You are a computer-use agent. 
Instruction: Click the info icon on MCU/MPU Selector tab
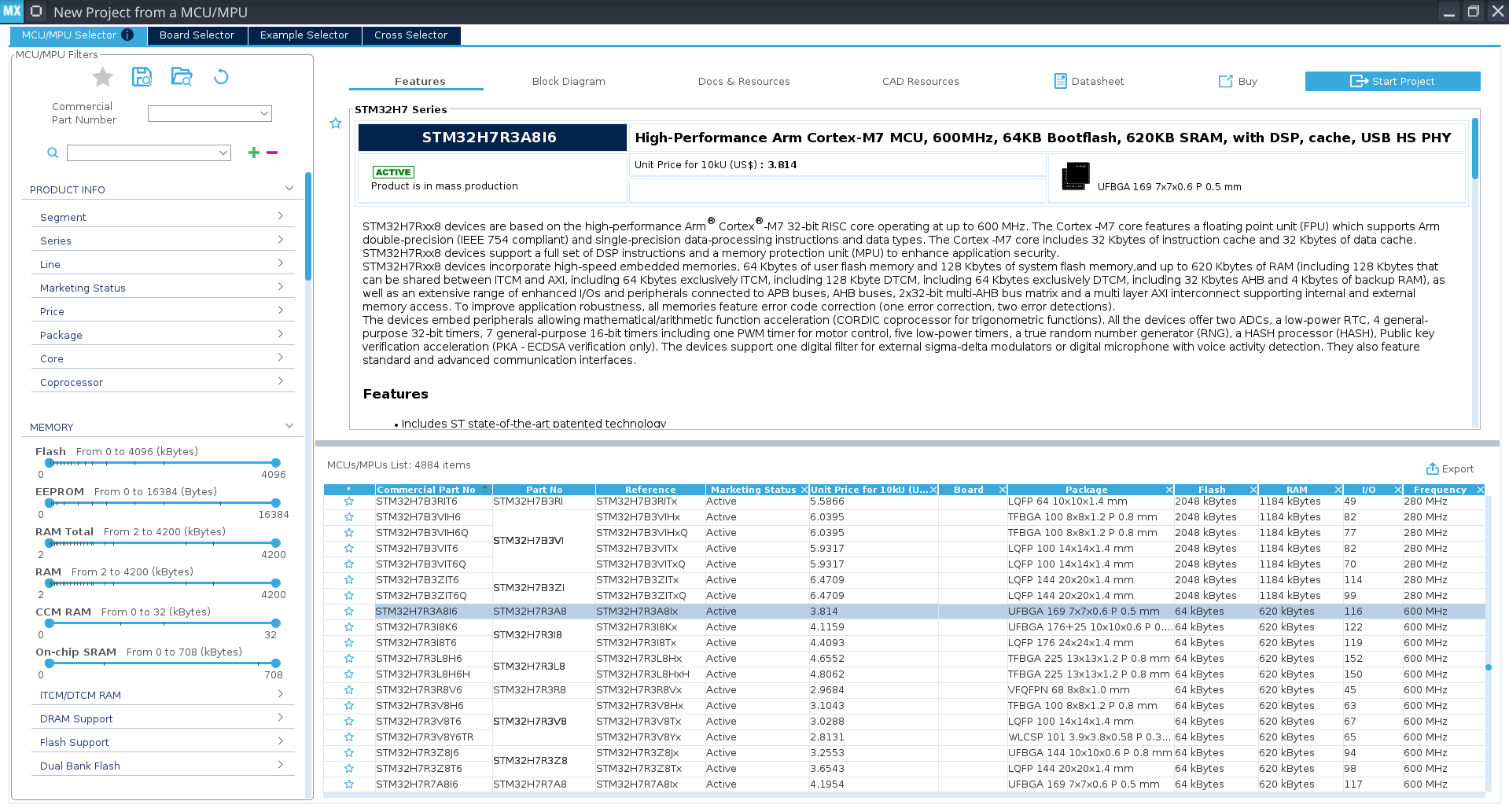pyautogui.click(x=127, y=35)
